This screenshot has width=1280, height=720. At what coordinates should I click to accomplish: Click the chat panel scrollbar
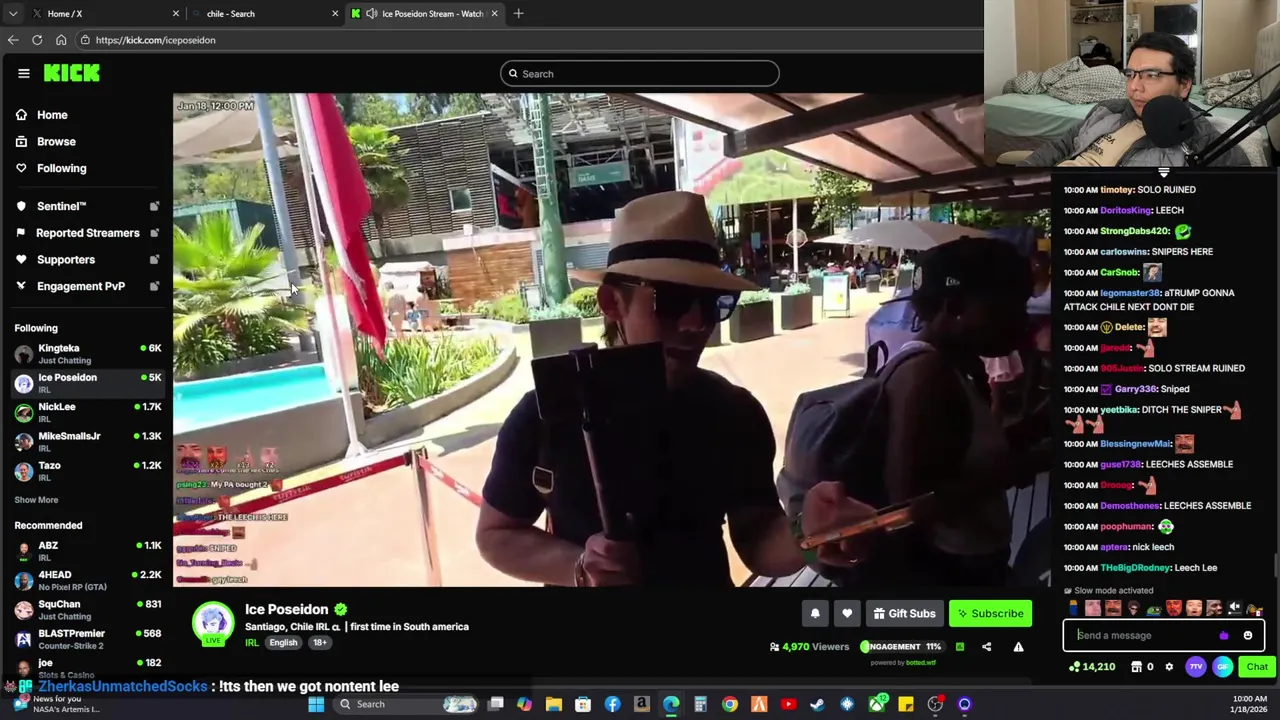point(1275,565)
